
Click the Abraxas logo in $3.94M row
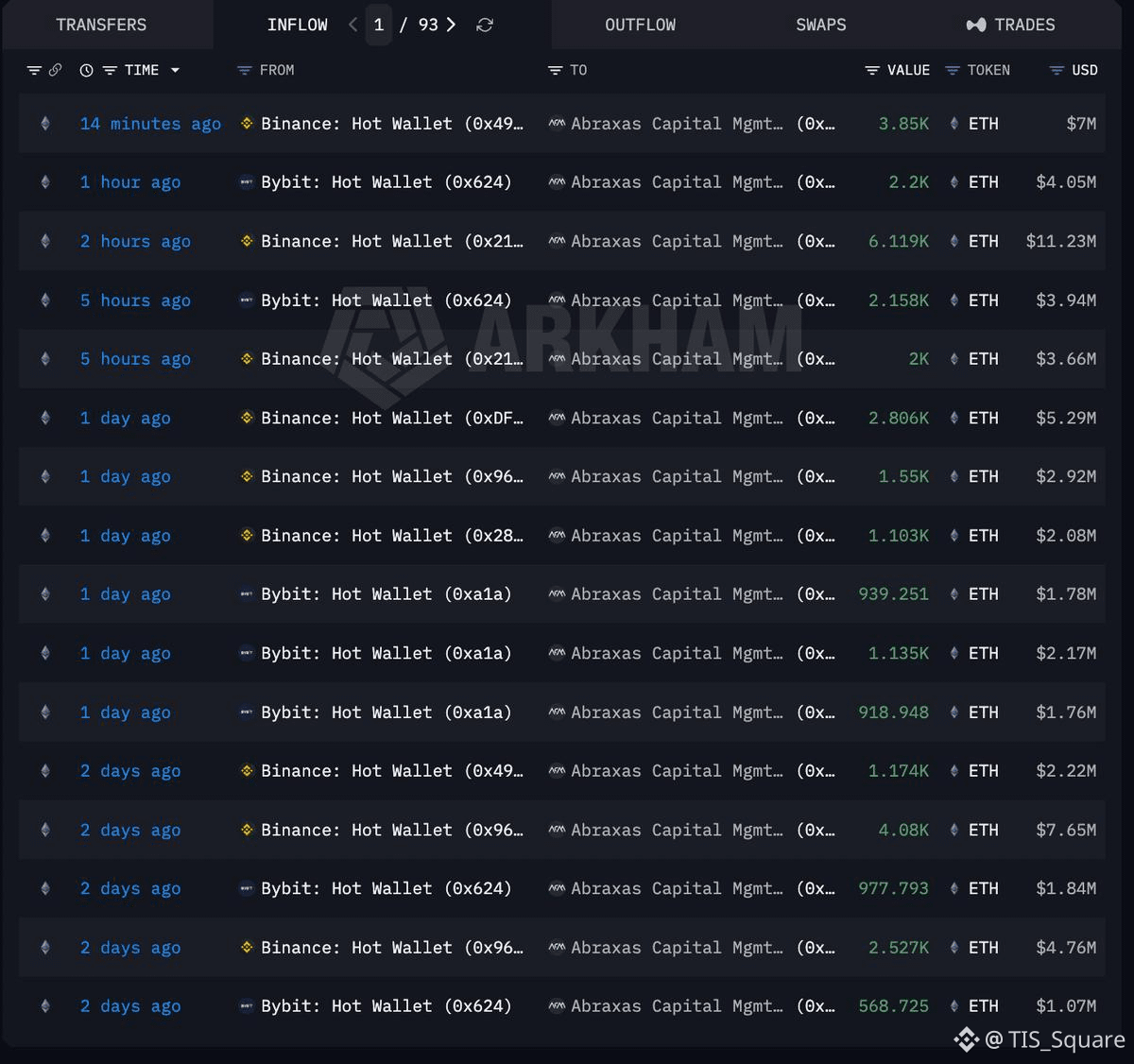[x=557, y=300]
